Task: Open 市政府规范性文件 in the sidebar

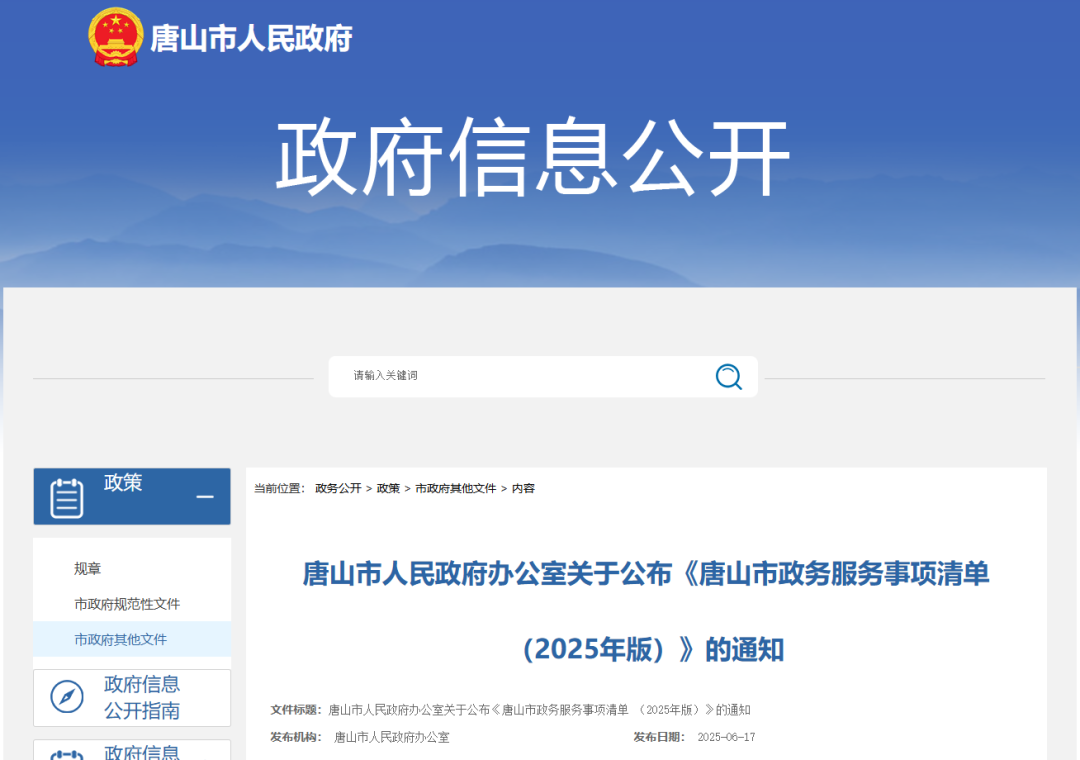Action: tap(127, 604)
